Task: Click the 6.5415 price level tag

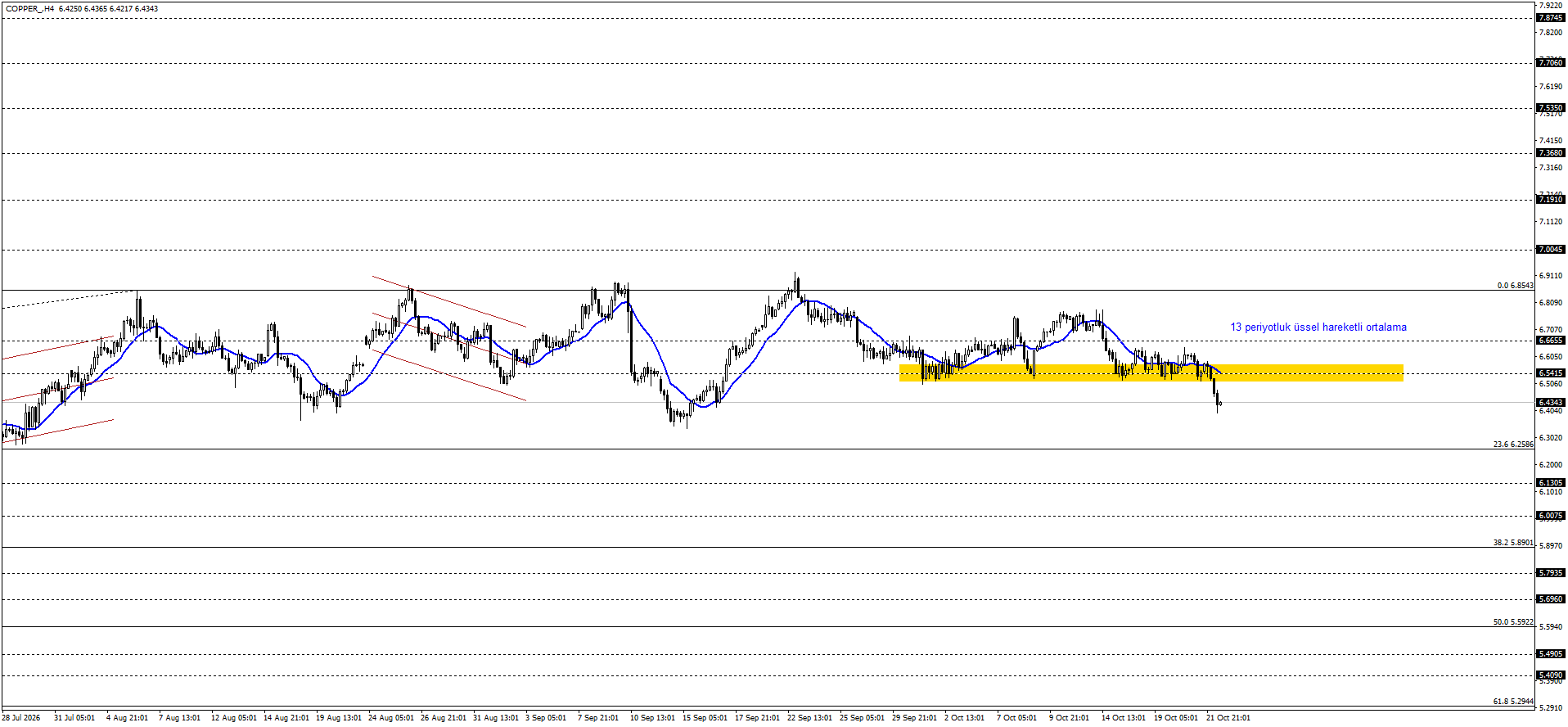Action: 1551,373
